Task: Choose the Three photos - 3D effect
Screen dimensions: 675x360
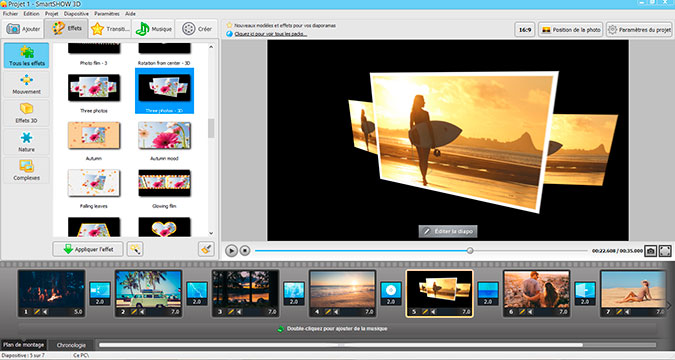Action: [x=164, y=91]
